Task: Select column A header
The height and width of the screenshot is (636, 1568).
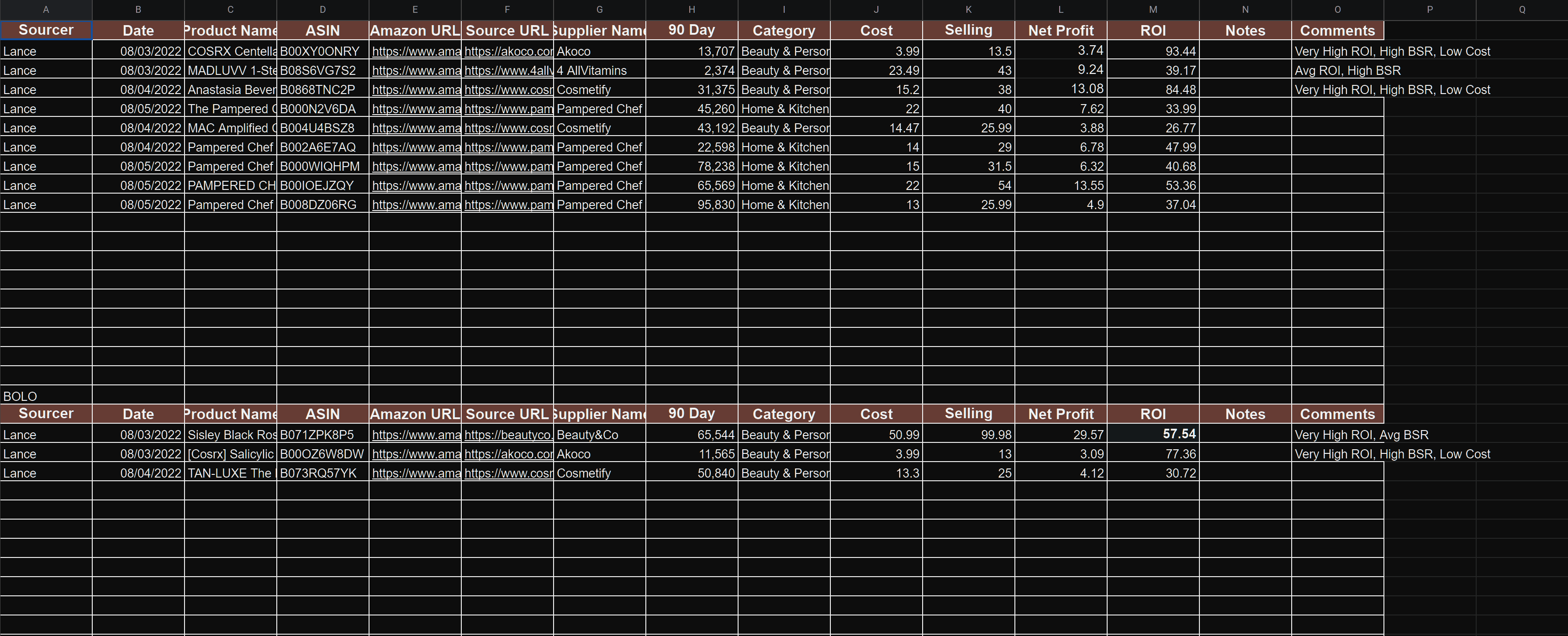Action: [46, 9]
